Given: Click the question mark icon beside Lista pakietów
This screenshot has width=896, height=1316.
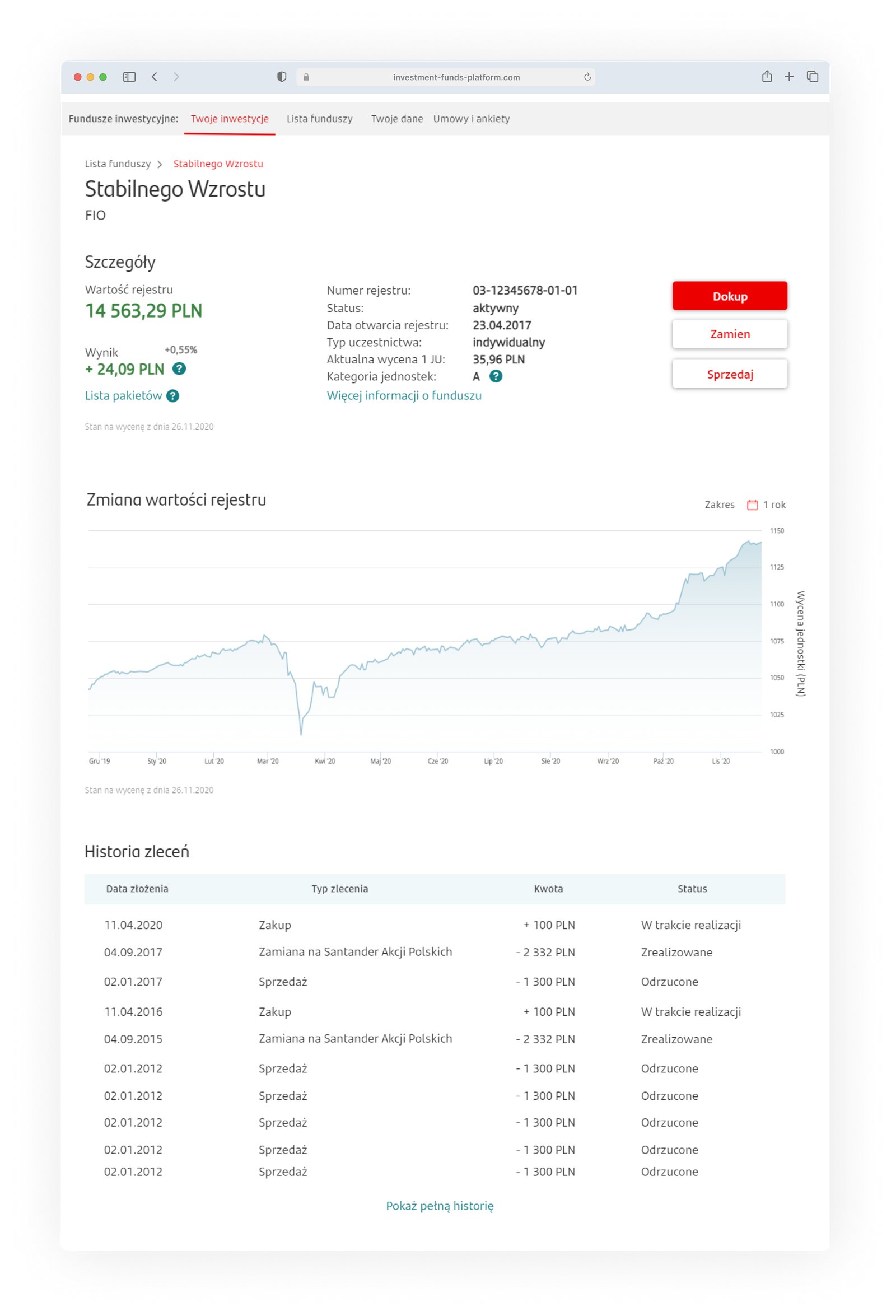Looking at the screenshot, I should (174, 396).
